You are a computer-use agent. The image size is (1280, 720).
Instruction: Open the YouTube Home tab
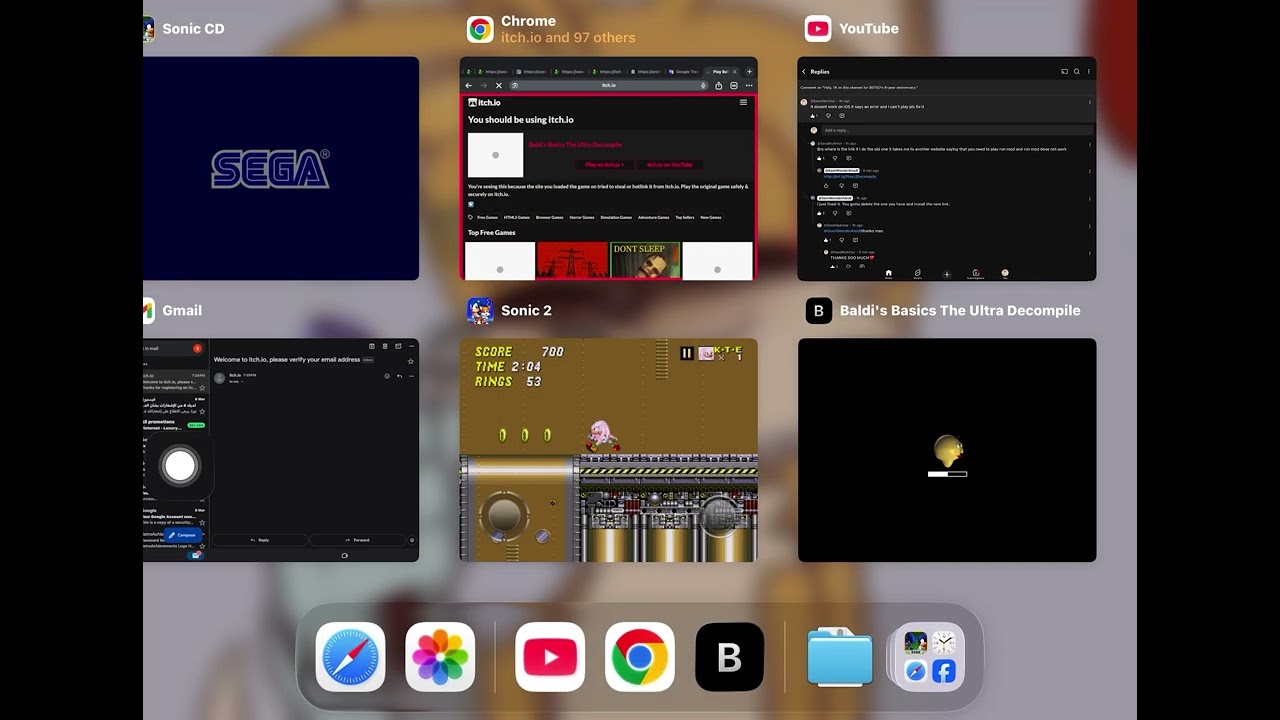[889, 274]
